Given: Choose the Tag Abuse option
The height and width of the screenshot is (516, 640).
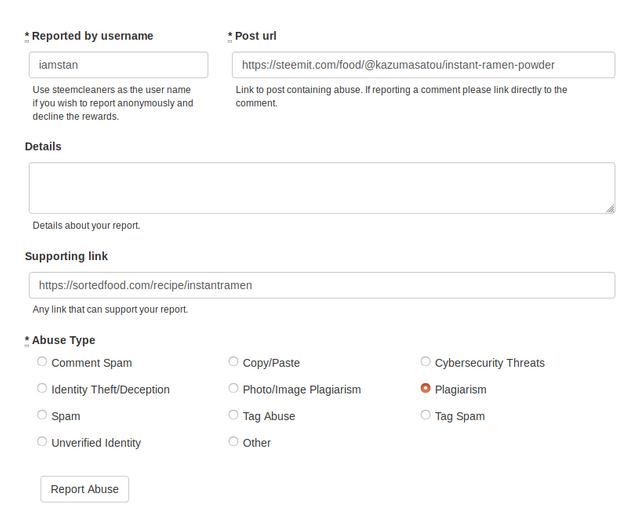Looking at the screenshot, I should (233, 415).
